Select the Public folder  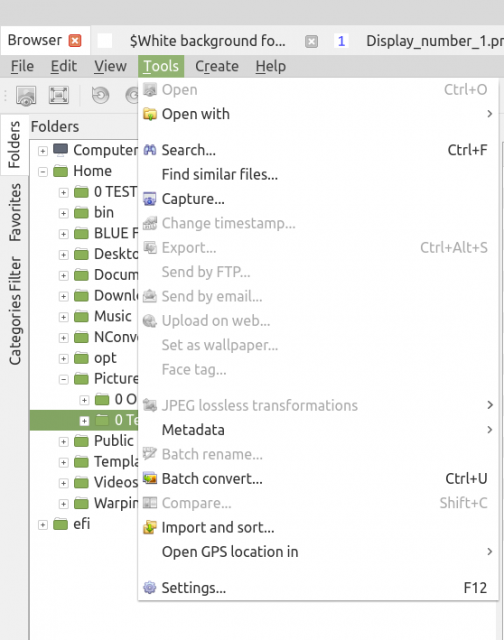[113, 441]
